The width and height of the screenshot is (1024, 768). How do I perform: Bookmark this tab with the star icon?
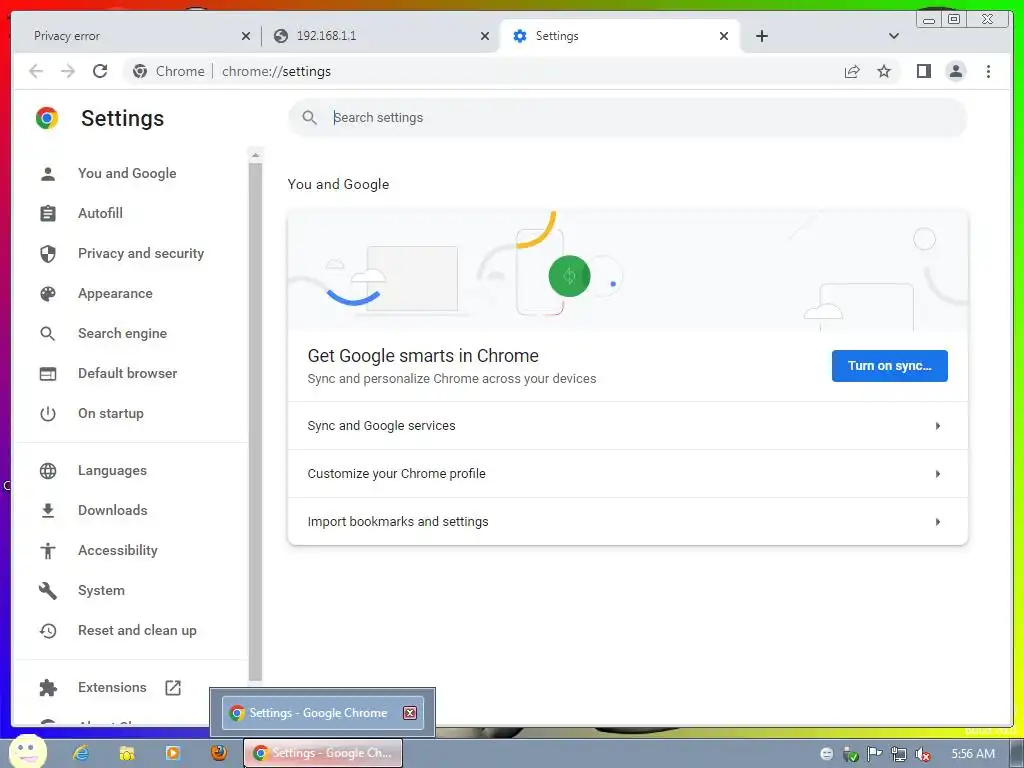coord(884,71)
